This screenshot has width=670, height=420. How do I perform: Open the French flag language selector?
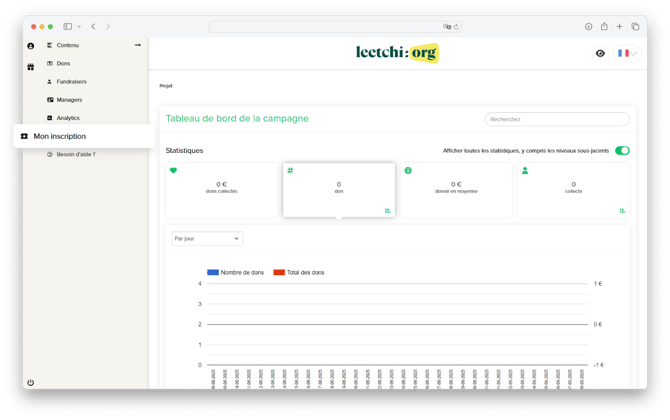pos(627,53)
